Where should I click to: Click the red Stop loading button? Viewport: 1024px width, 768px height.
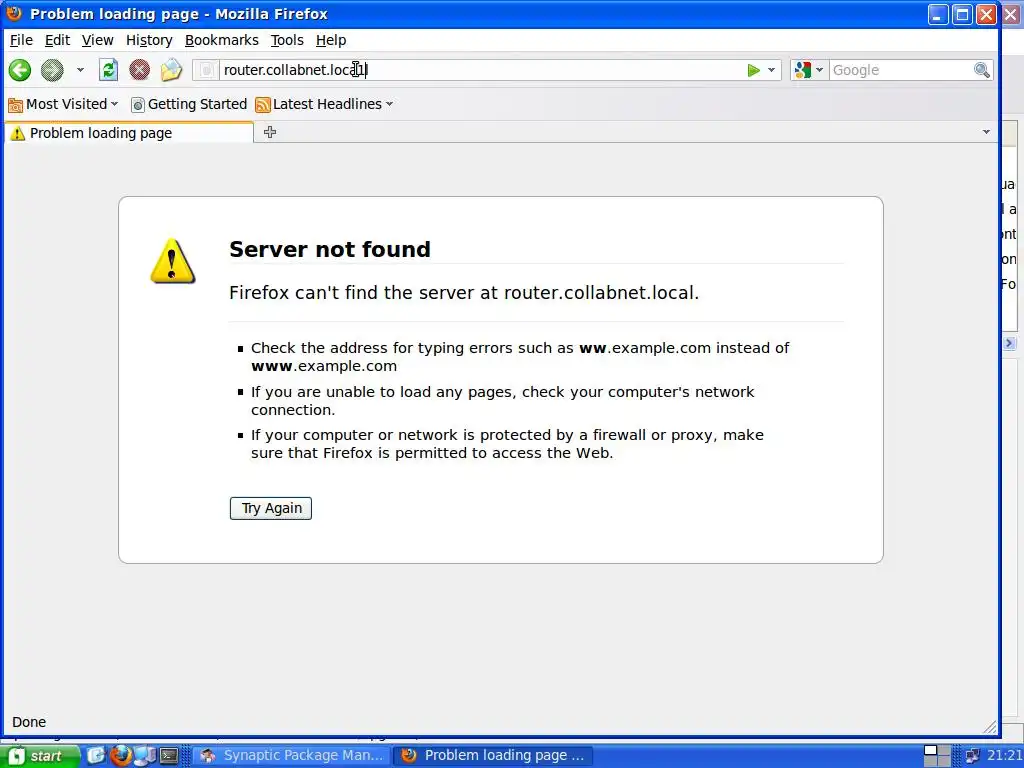[139, 70]
